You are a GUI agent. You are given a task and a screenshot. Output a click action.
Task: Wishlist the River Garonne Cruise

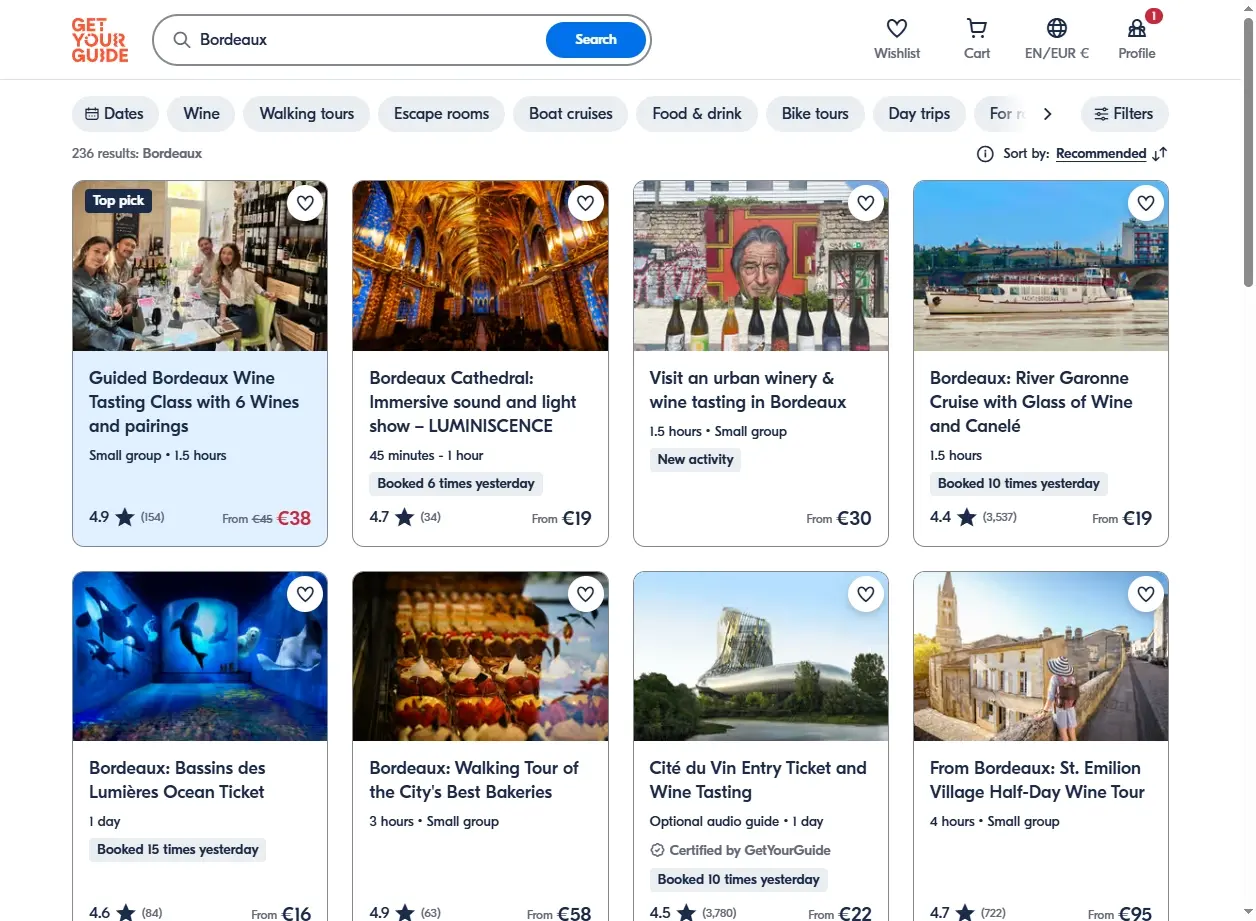[x=1146, y=204]
